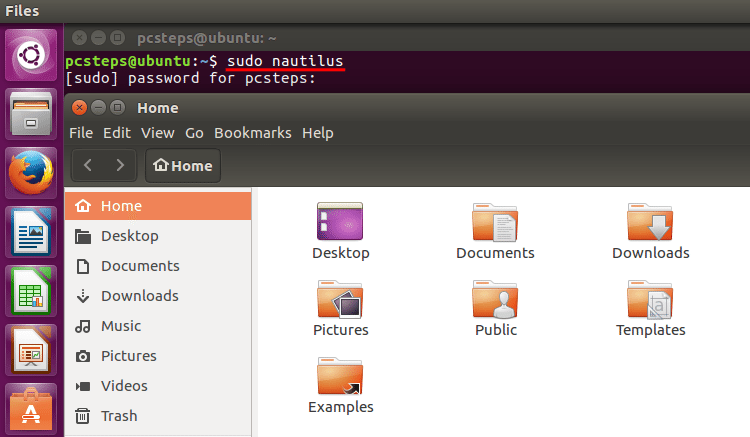
Task: Open the Files manager launcher icon
Action: [x=31, y=114]
